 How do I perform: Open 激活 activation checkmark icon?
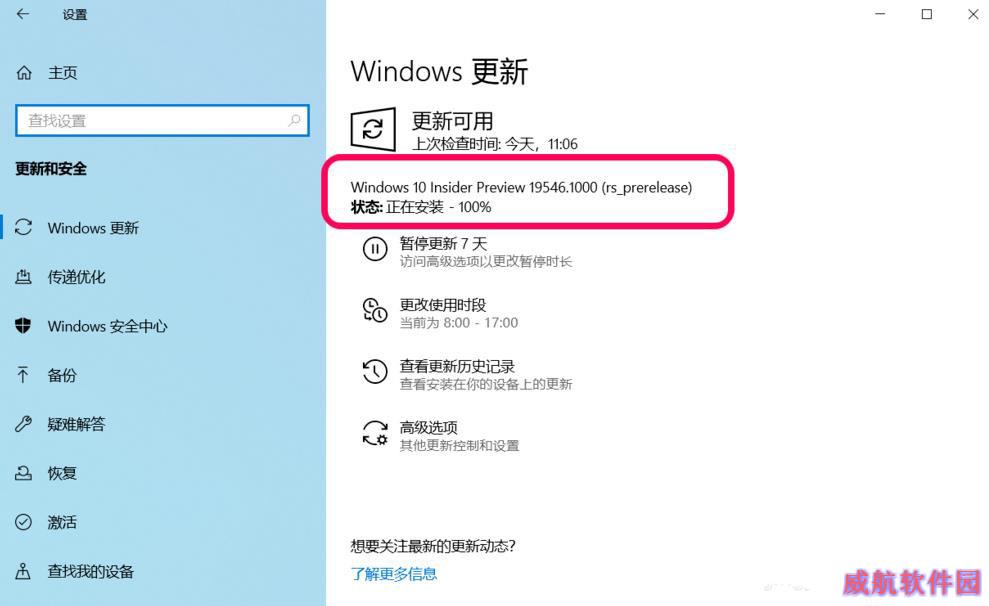point(23,522)
